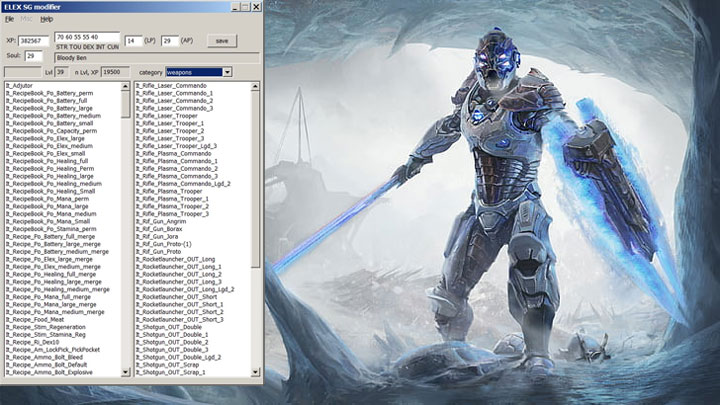Select It_Rifle_Plasma_Trooper
This screenshot has width=720, height=405.
[x=169, y=191]
